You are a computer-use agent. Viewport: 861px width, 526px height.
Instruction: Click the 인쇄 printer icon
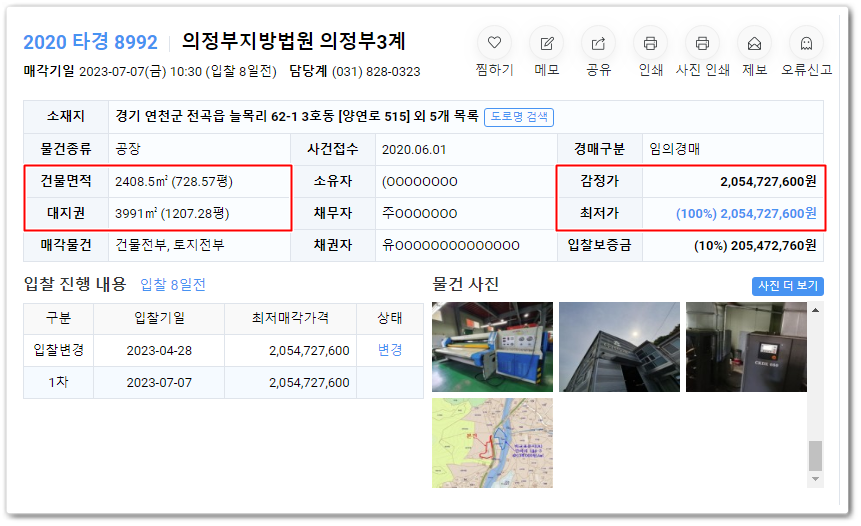pos(650,43)
